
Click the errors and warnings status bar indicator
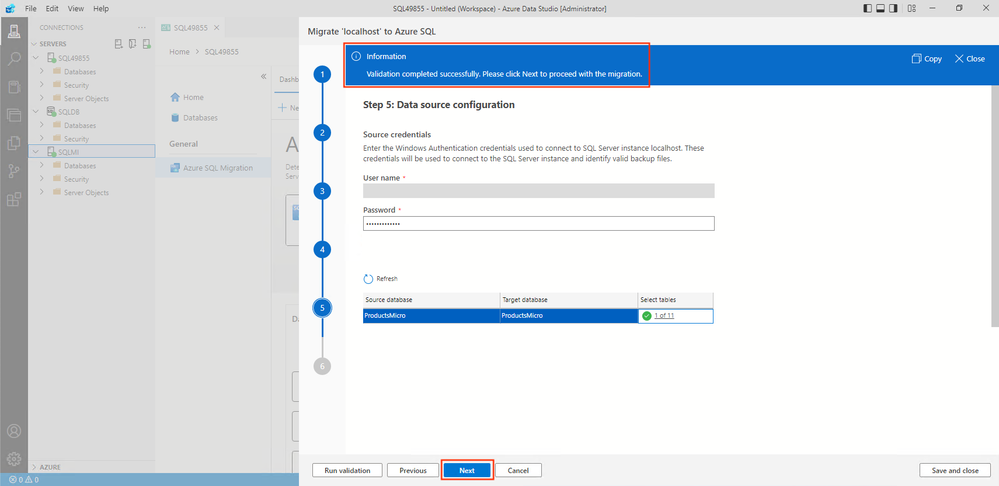pyautogui.click(x=24, y=480)
